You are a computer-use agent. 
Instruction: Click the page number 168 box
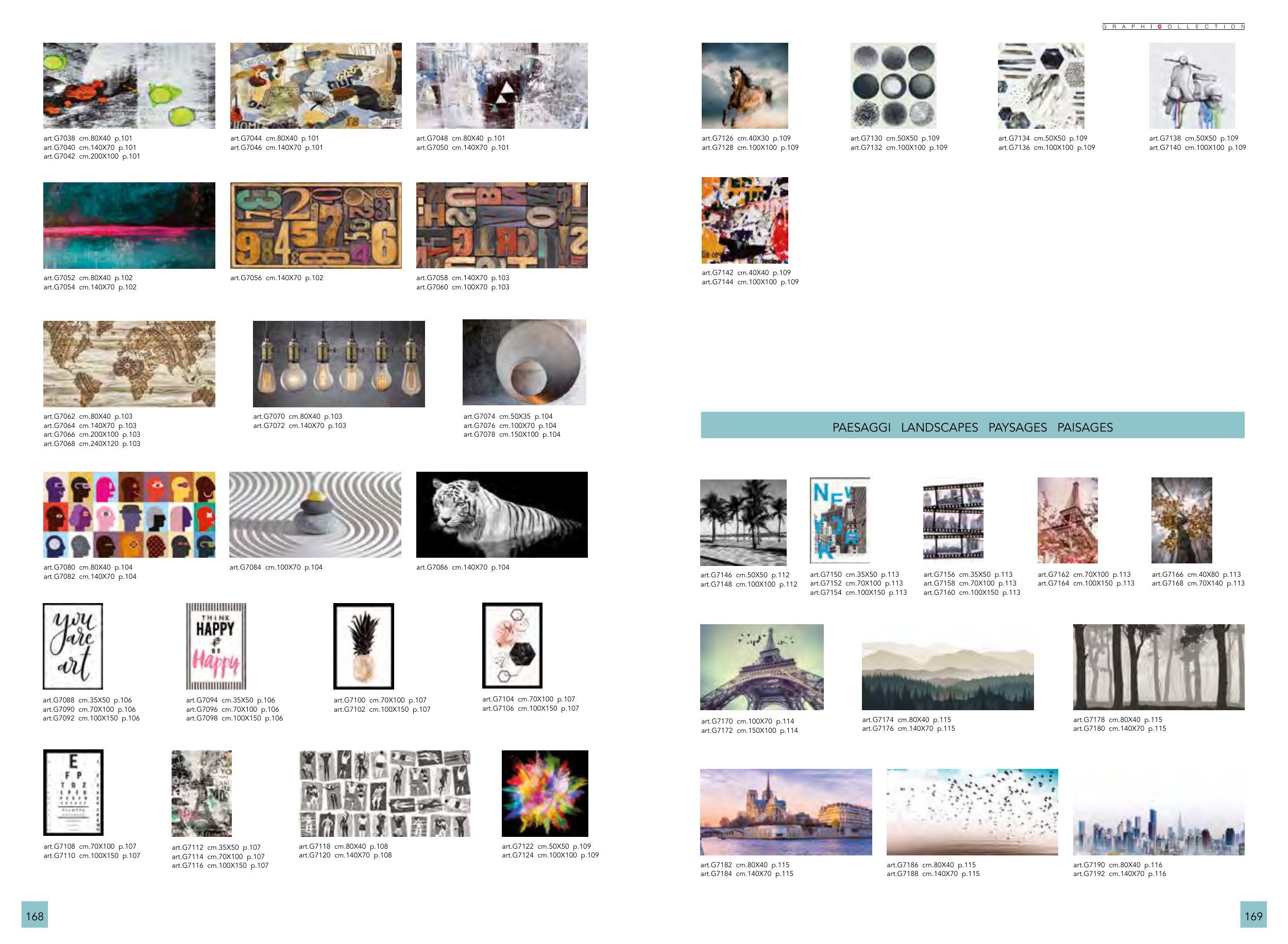pos(35,915)
